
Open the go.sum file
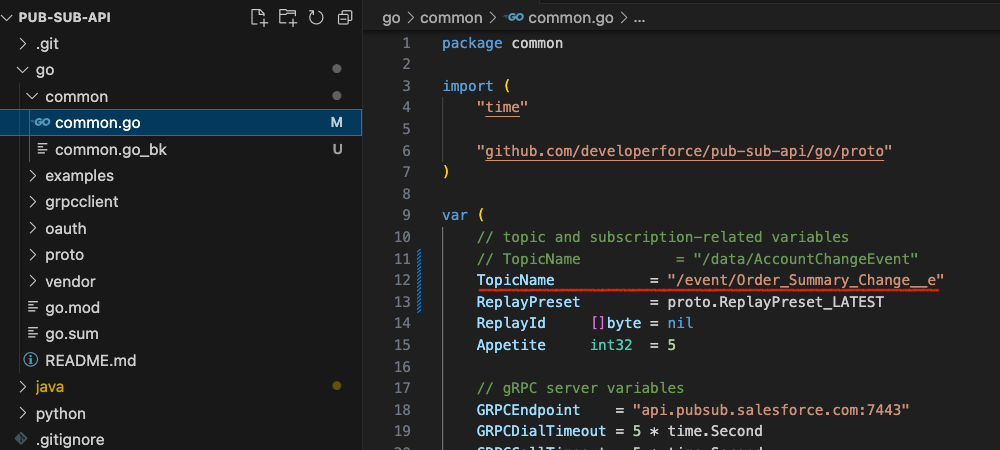click(x=71, y=334)
